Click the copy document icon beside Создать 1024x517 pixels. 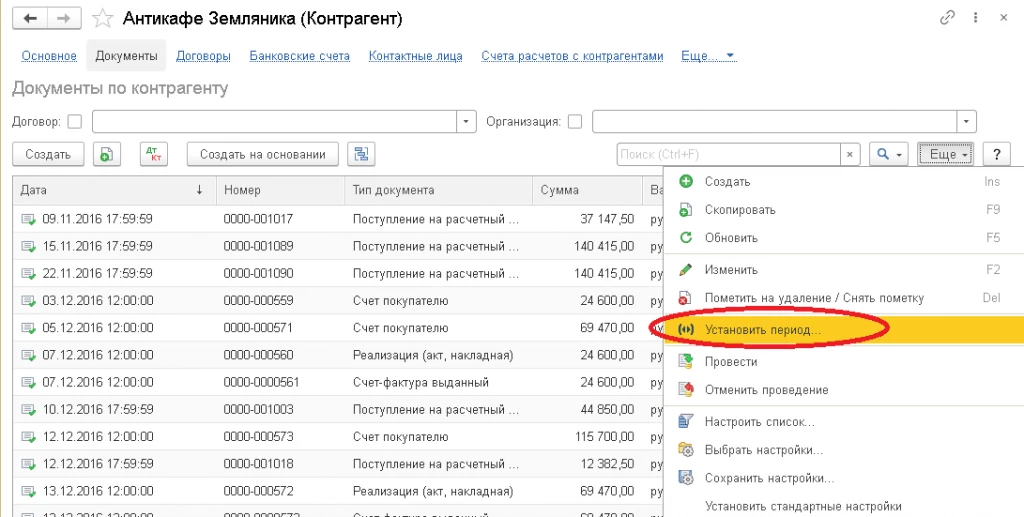click(x=106, y=155)
